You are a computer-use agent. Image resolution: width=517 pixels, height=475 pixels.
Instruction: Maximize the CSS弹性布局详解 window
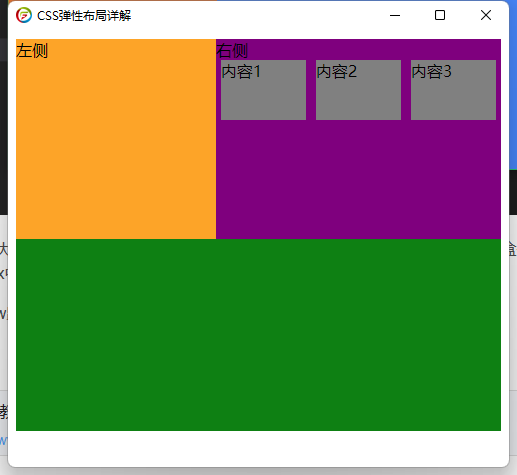(440, 15)
